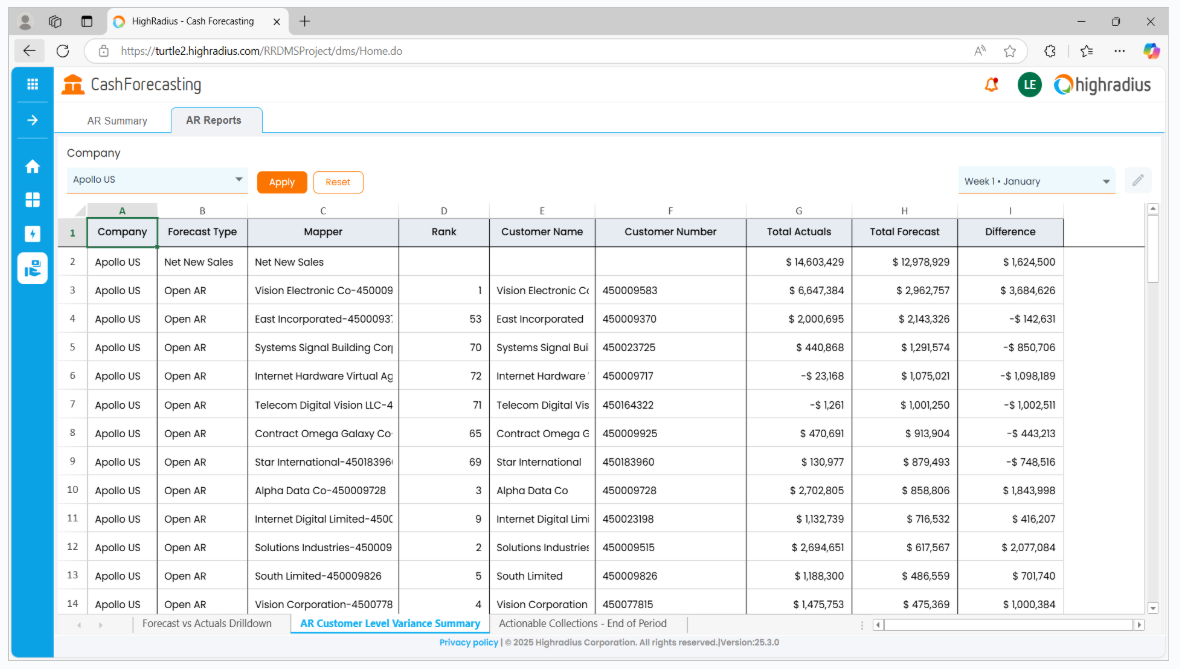Click the sheet tab options dots
This screenshot has width=1180, height=669.
862,625
